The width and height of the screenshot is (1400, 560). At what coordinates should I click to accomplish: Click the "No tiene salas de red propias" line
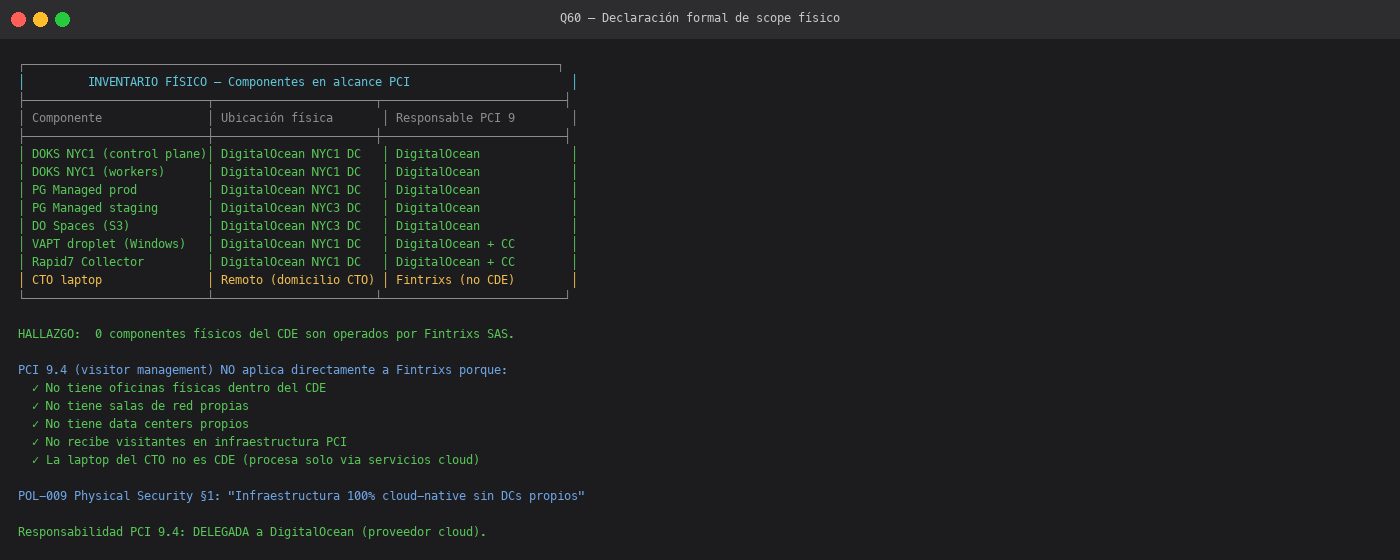[x=140, y=406]
